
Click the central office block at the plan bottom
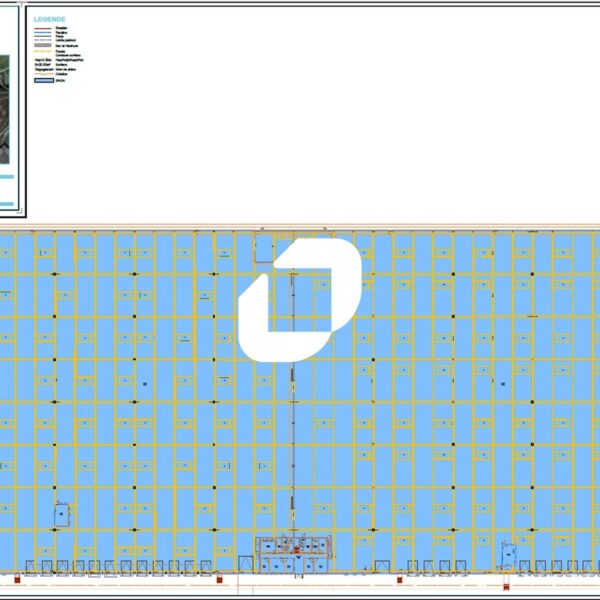tap(294, 555)
